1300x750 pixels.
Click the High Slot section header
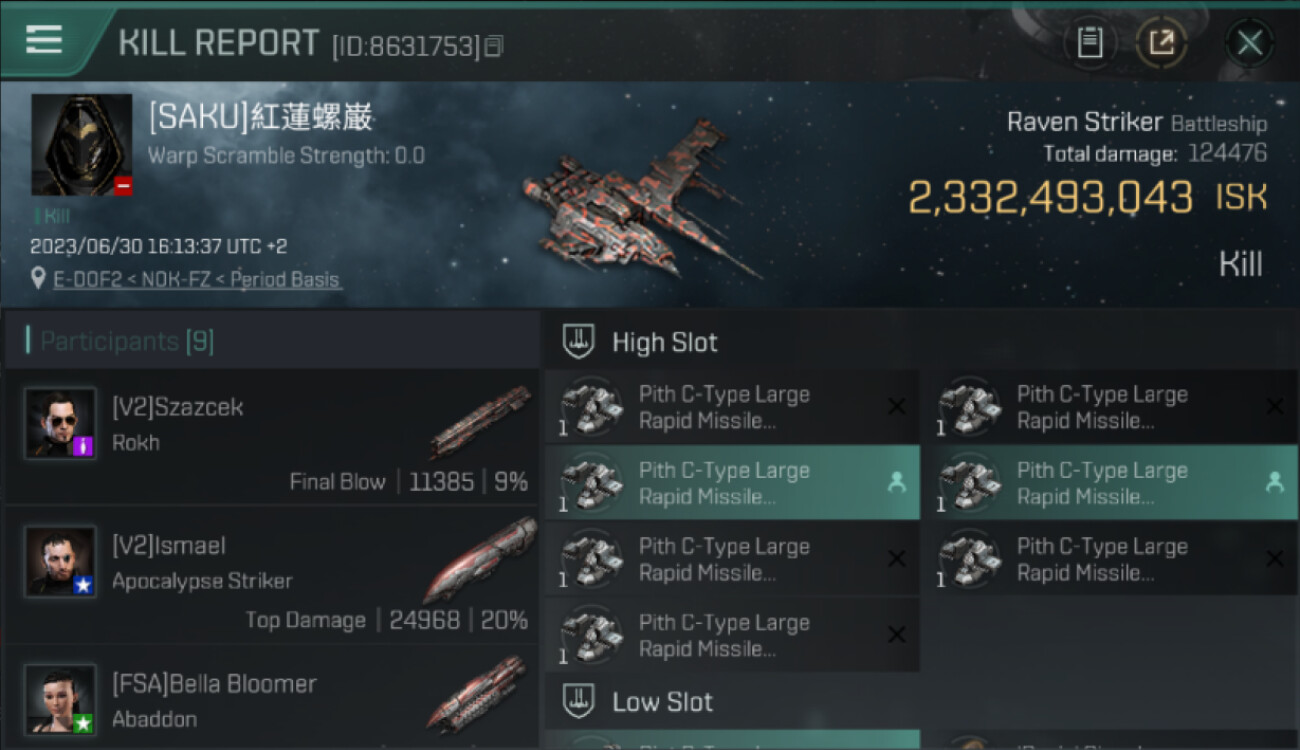coord(665,342)
